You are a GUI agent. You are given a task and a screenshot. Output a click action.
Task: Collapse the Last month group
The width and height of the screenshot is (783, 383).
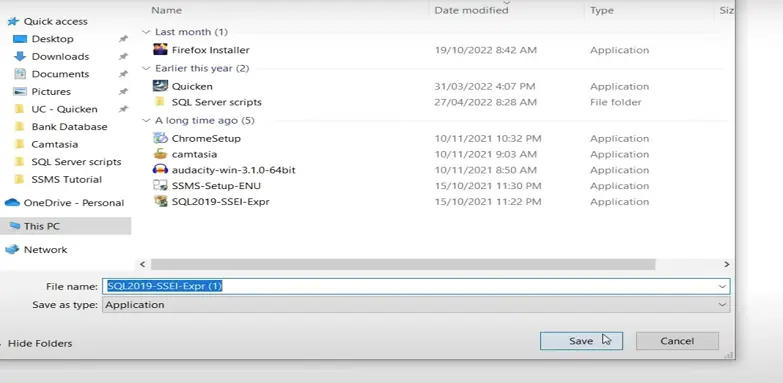point(146,32)
